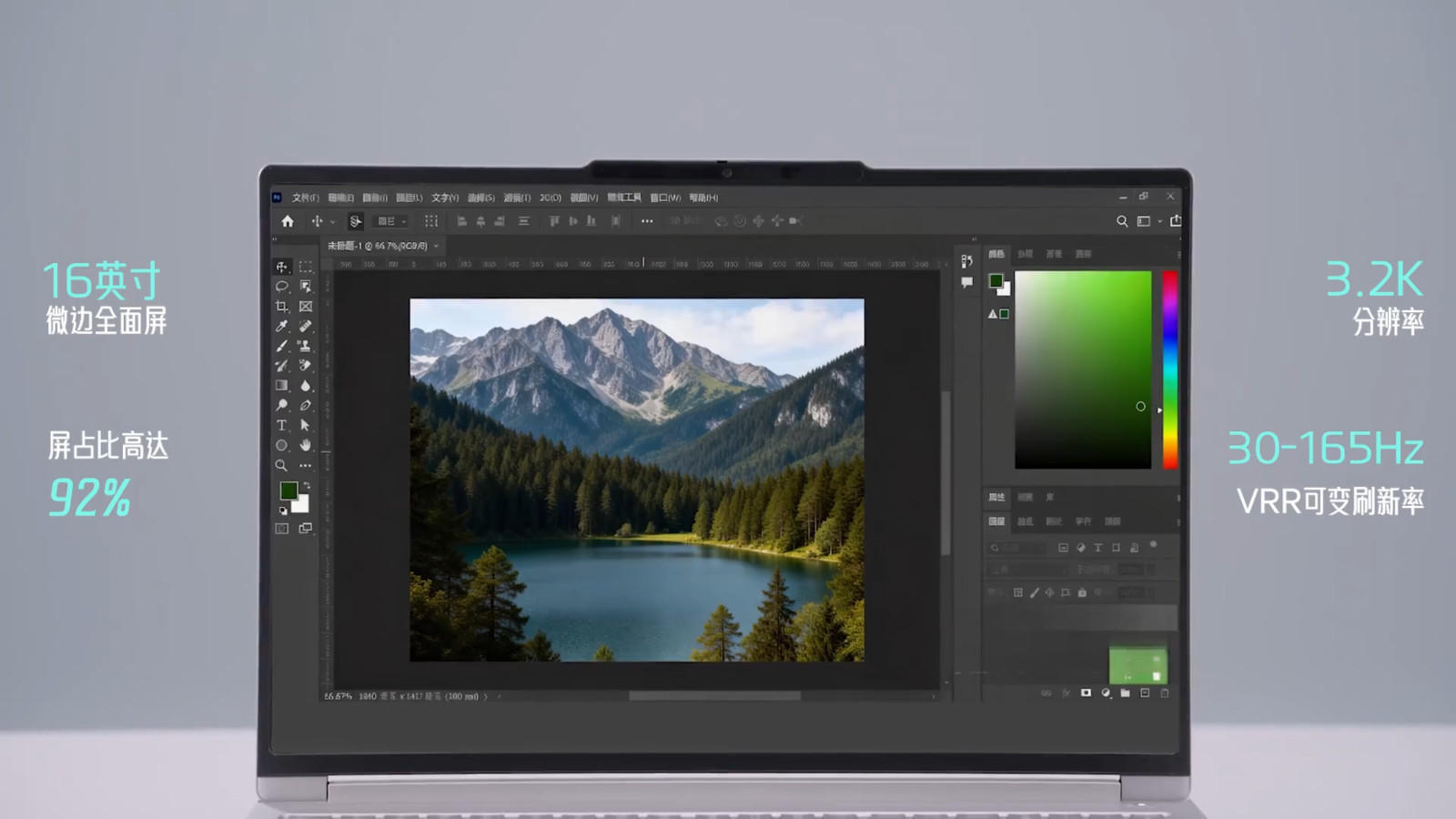Open the workspace switcher dropdown
Image resolution: width=1456 pixels, height=819 pixels.
[1148, 221]
